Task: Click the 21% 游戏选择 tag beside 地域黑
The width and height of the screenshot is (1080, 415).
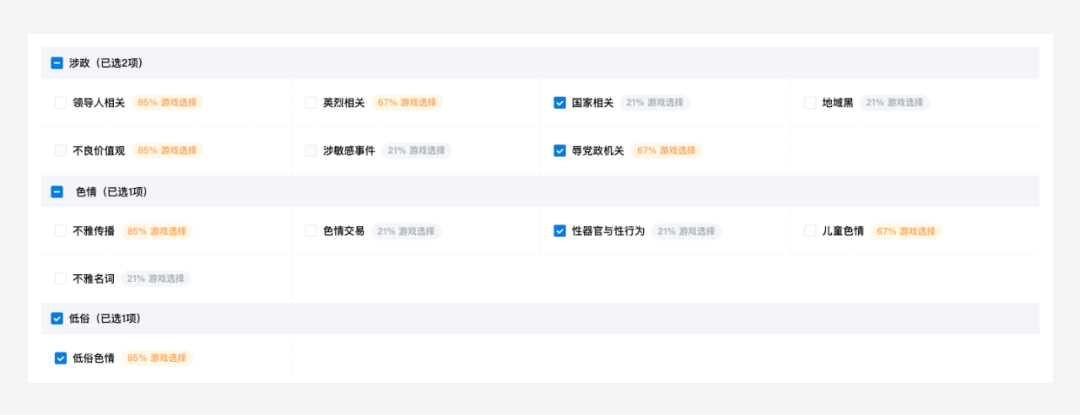Action: (894, 103)
